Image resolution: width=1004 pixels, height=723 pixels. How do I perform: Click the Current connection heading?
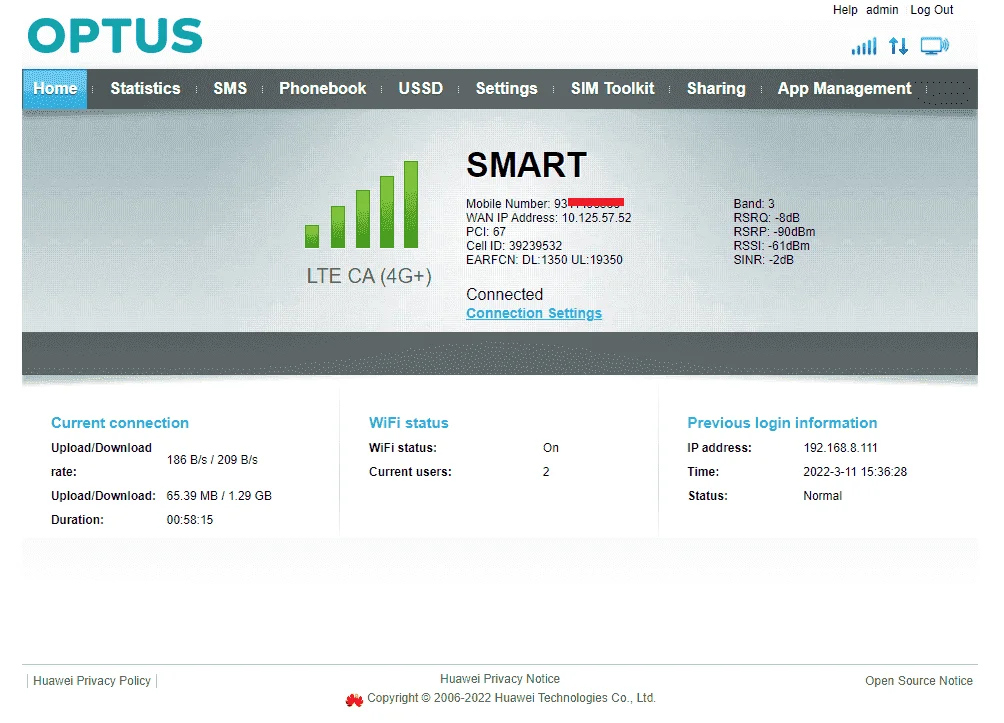tap(120, 423)
